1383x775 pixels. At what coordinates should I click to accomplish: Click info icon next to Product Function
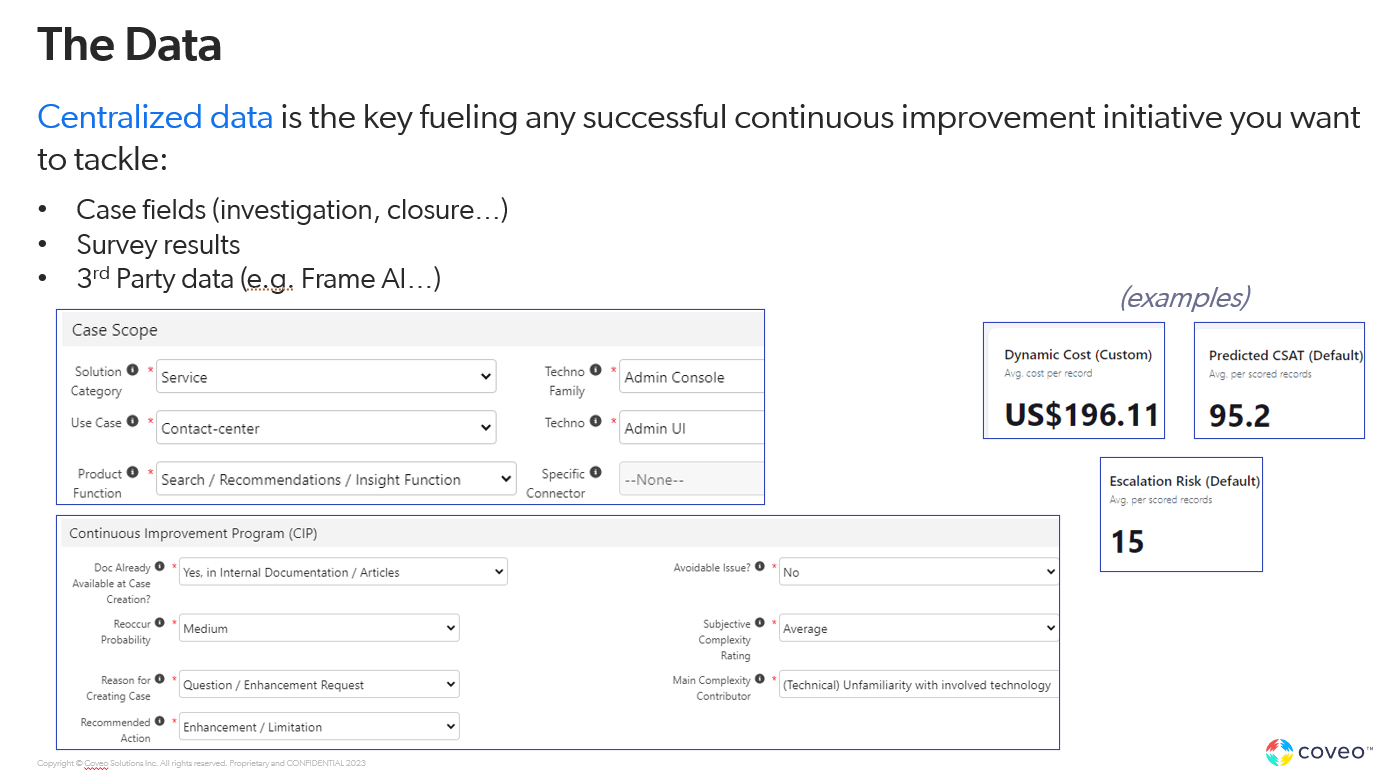pos(133,473)
